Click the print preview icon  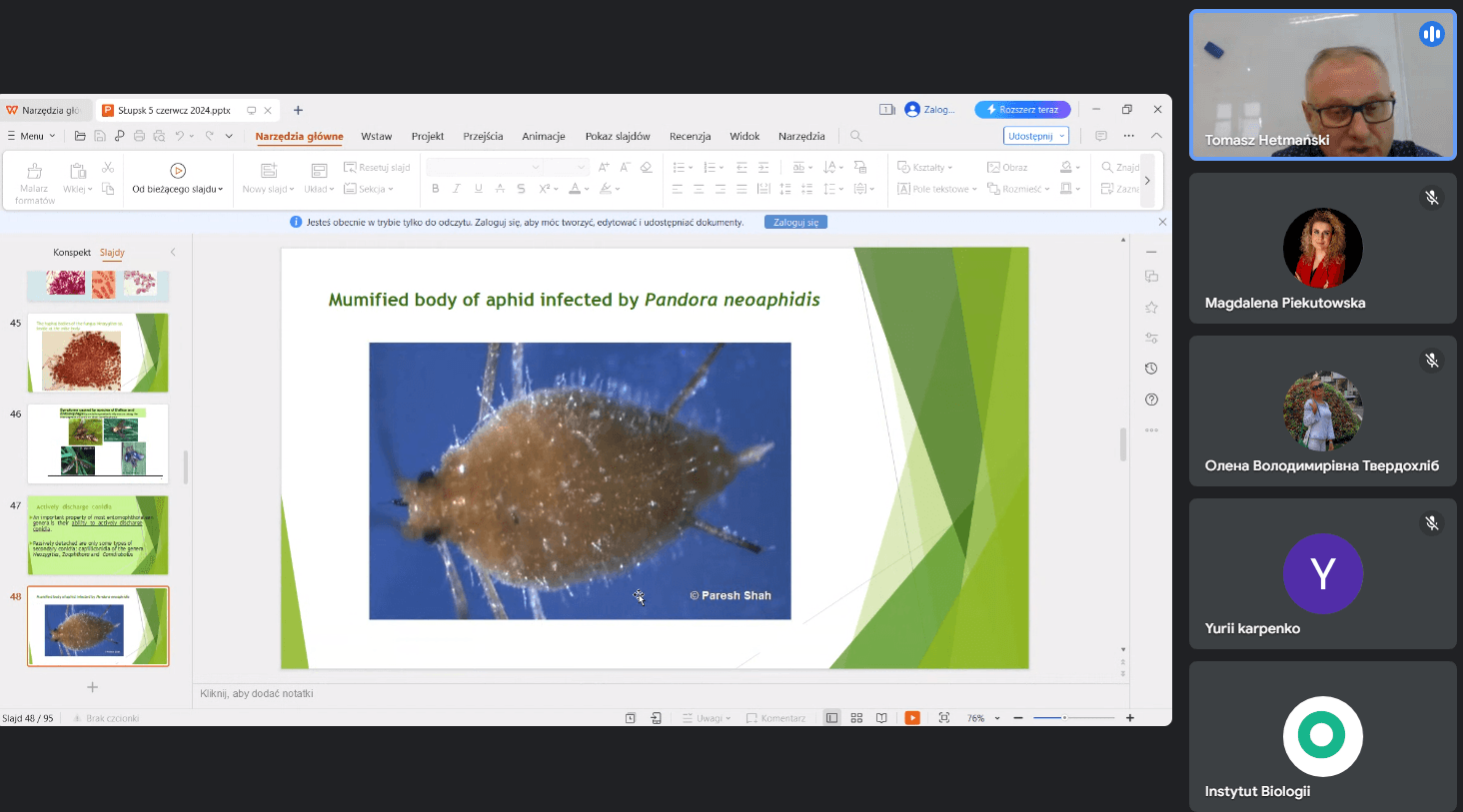click(x=159, y=136)
